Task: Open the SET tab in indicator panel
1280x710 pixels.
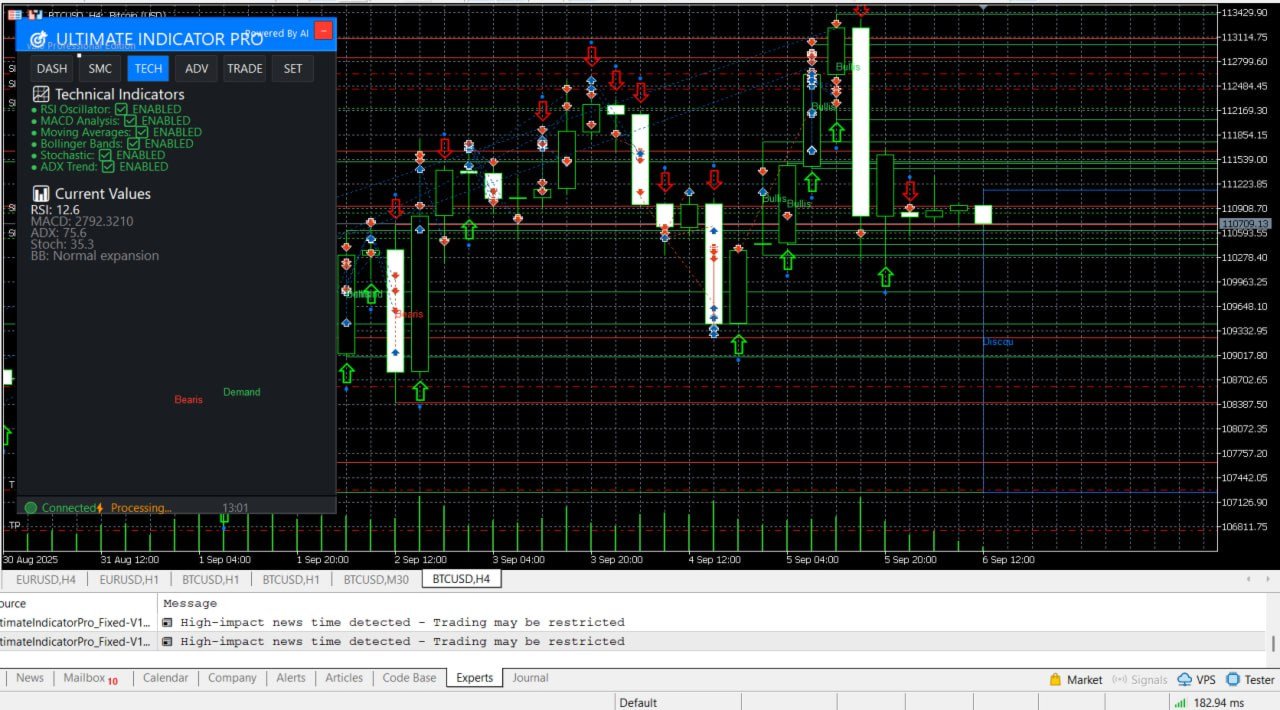Action: point(292,68)
